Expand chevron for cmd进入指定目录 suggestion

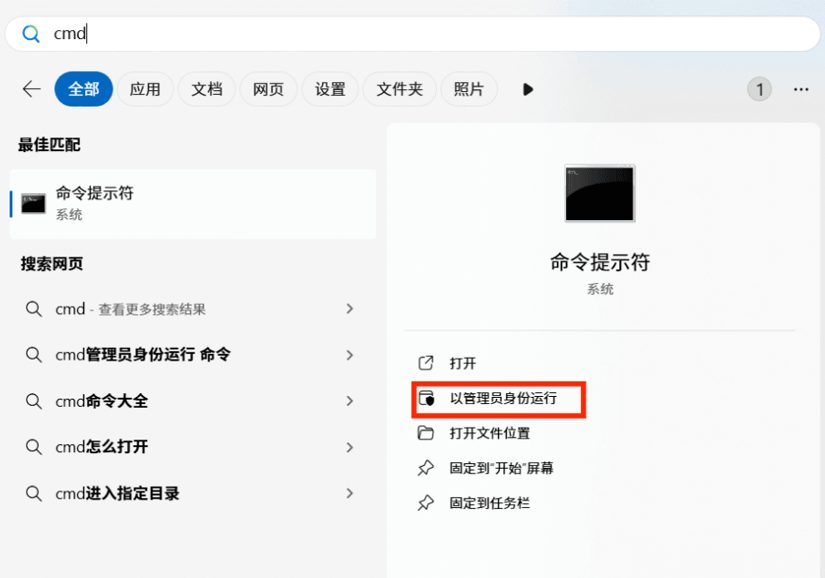click(350, 493)
